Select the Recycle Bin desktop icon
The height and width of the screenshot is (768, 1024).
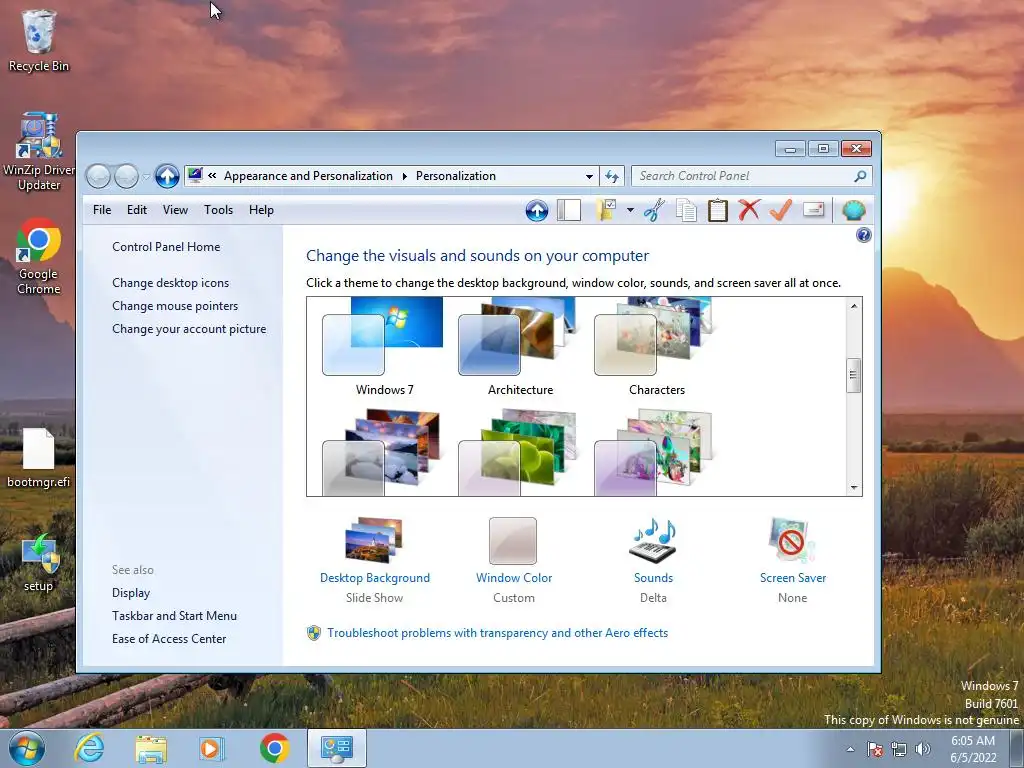tap(39, 40)
